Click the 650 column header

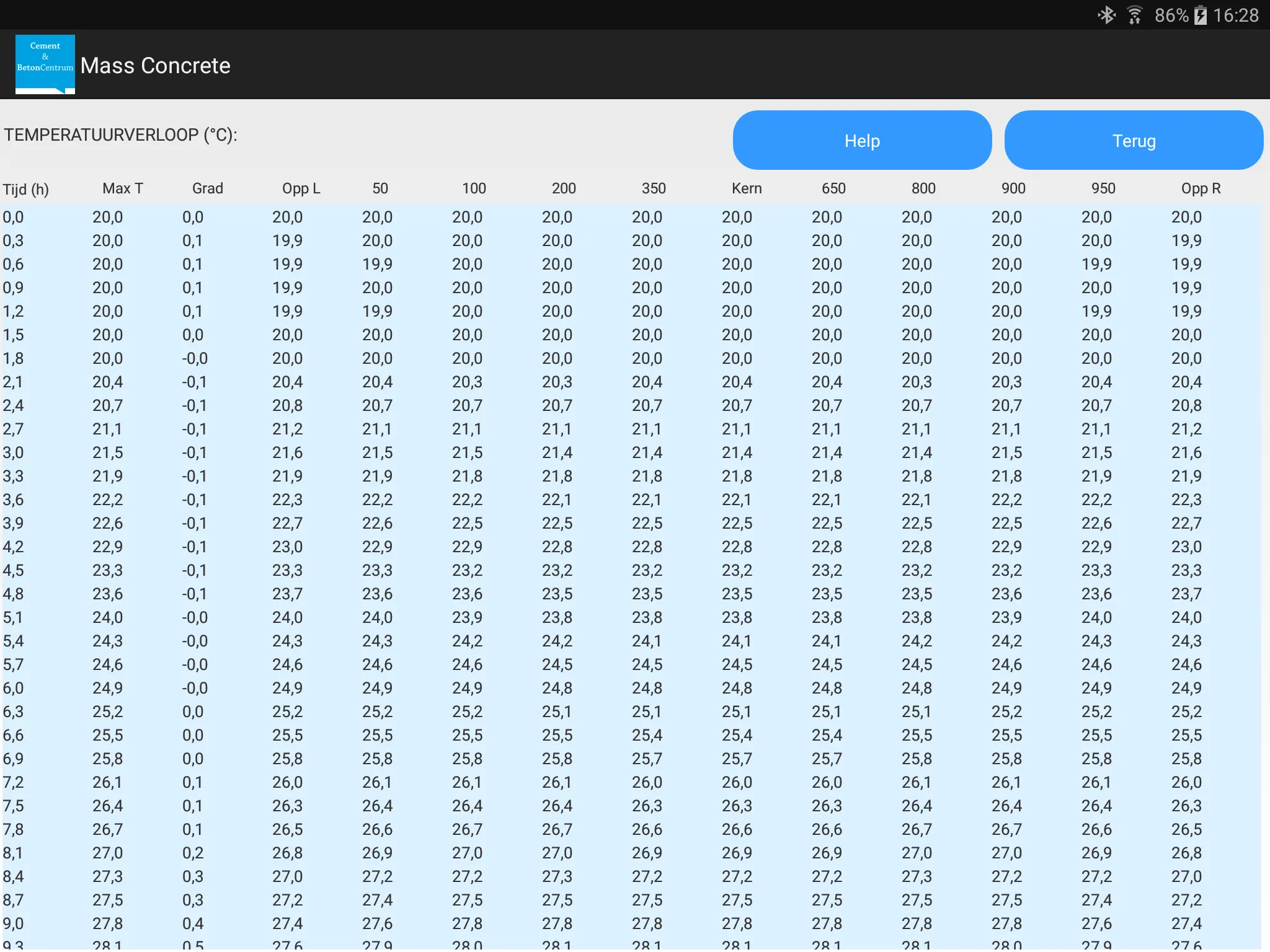point(833,188)
